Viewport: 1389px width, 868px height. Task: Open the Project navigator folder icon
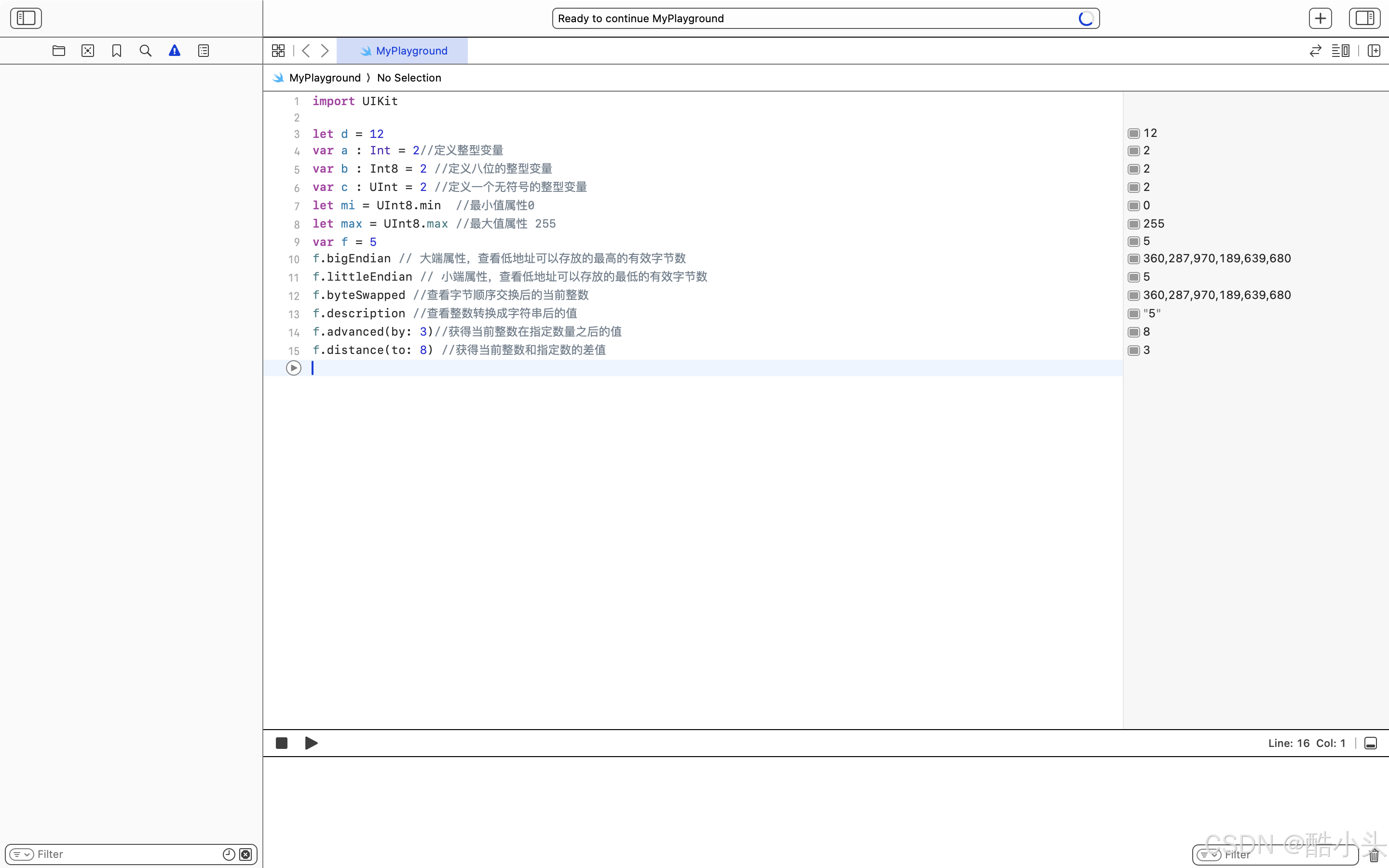(x=58, y=51)
